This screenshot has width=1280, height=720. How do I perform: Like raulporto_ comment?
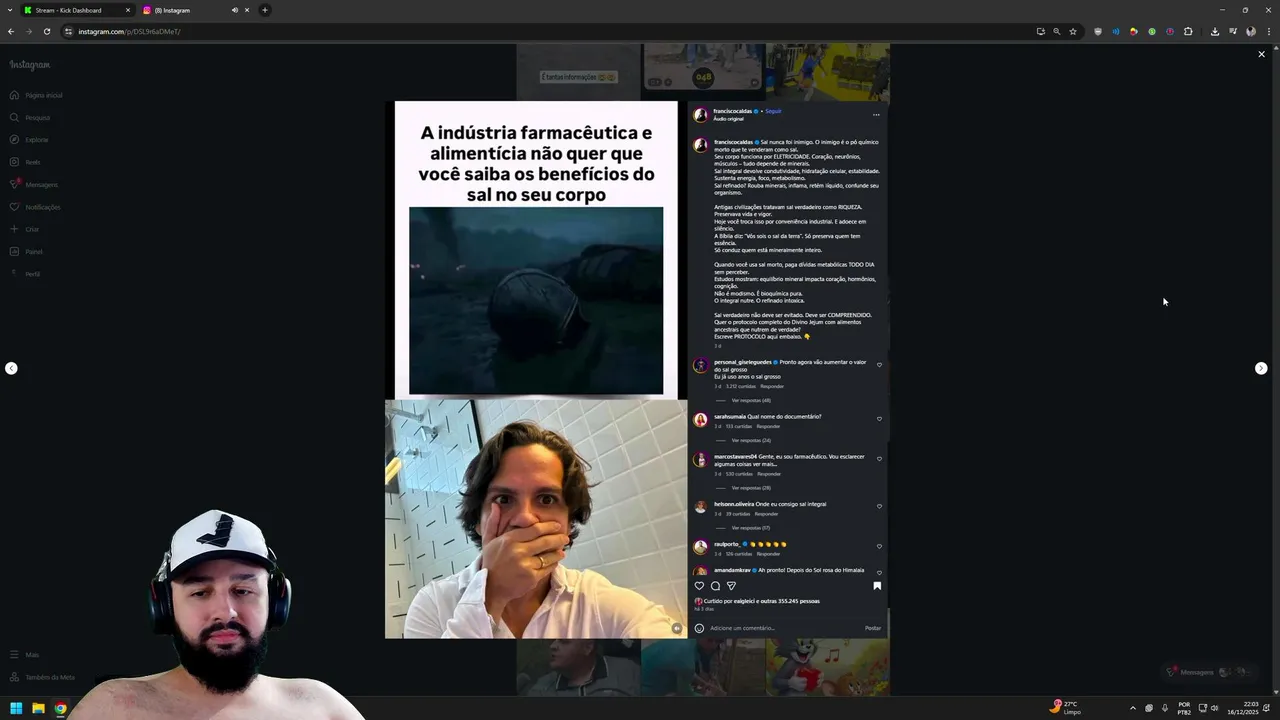tap(879, 547)
